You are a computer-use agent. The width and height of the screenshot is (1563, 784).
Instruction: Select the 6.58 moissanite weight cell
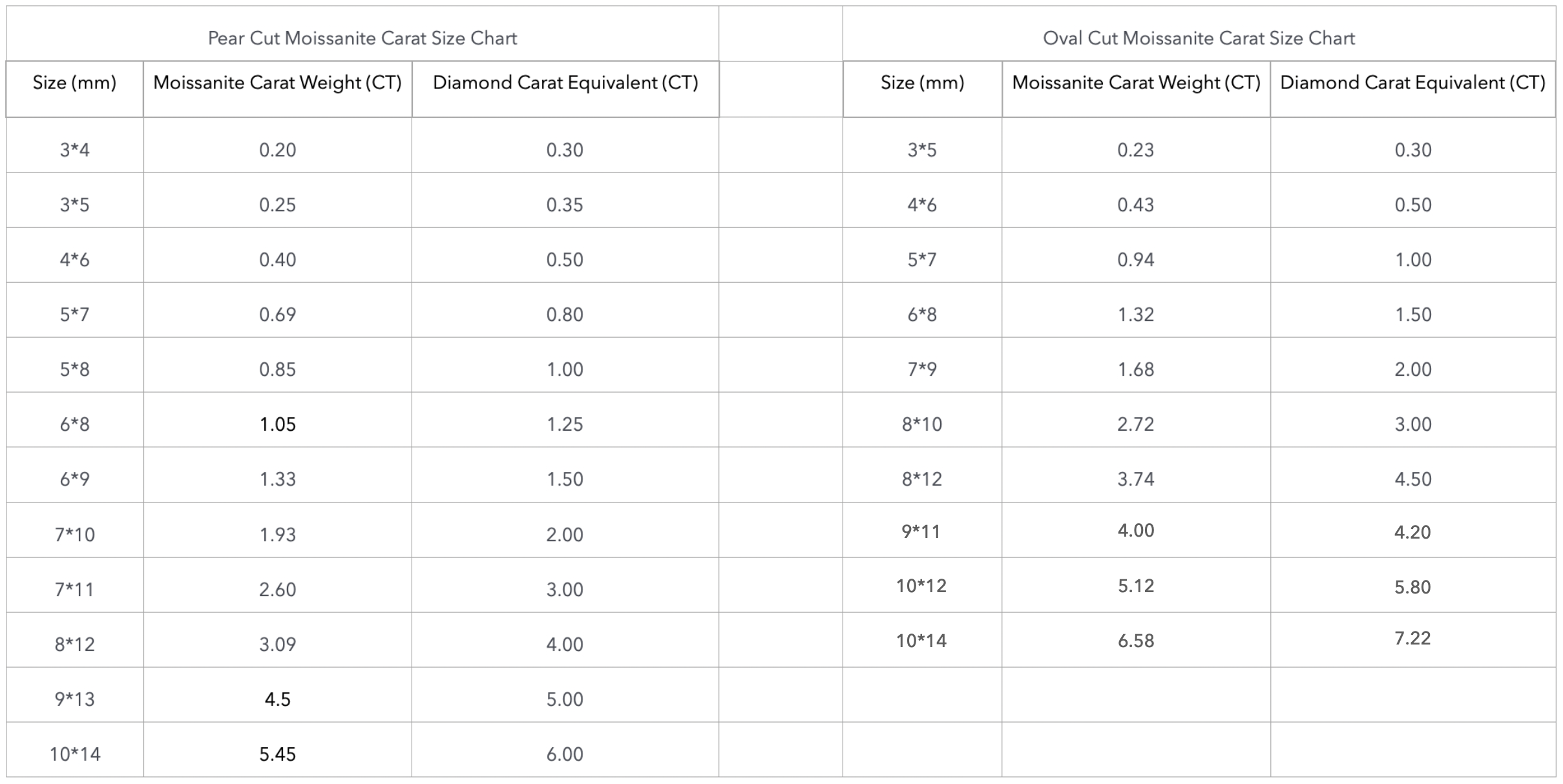coord(1136,641)
